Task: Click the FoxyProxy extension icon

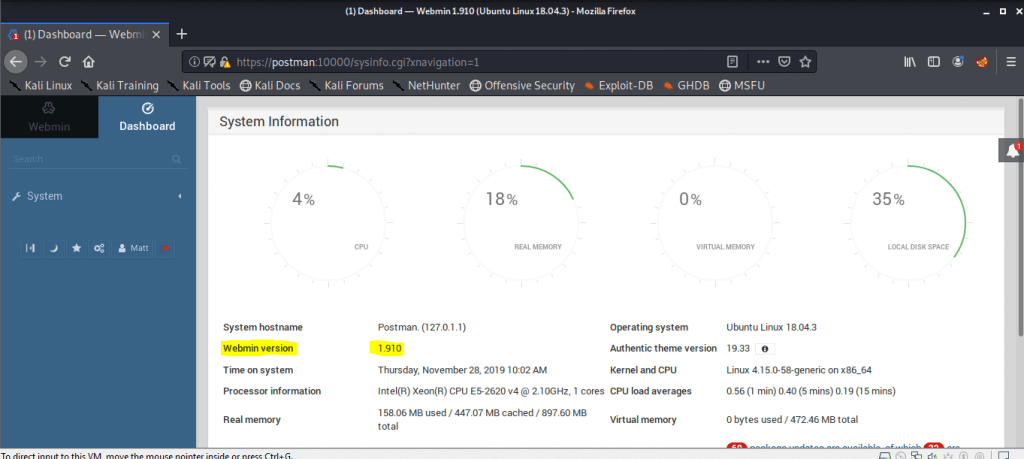Action: [x=982, y=62]
